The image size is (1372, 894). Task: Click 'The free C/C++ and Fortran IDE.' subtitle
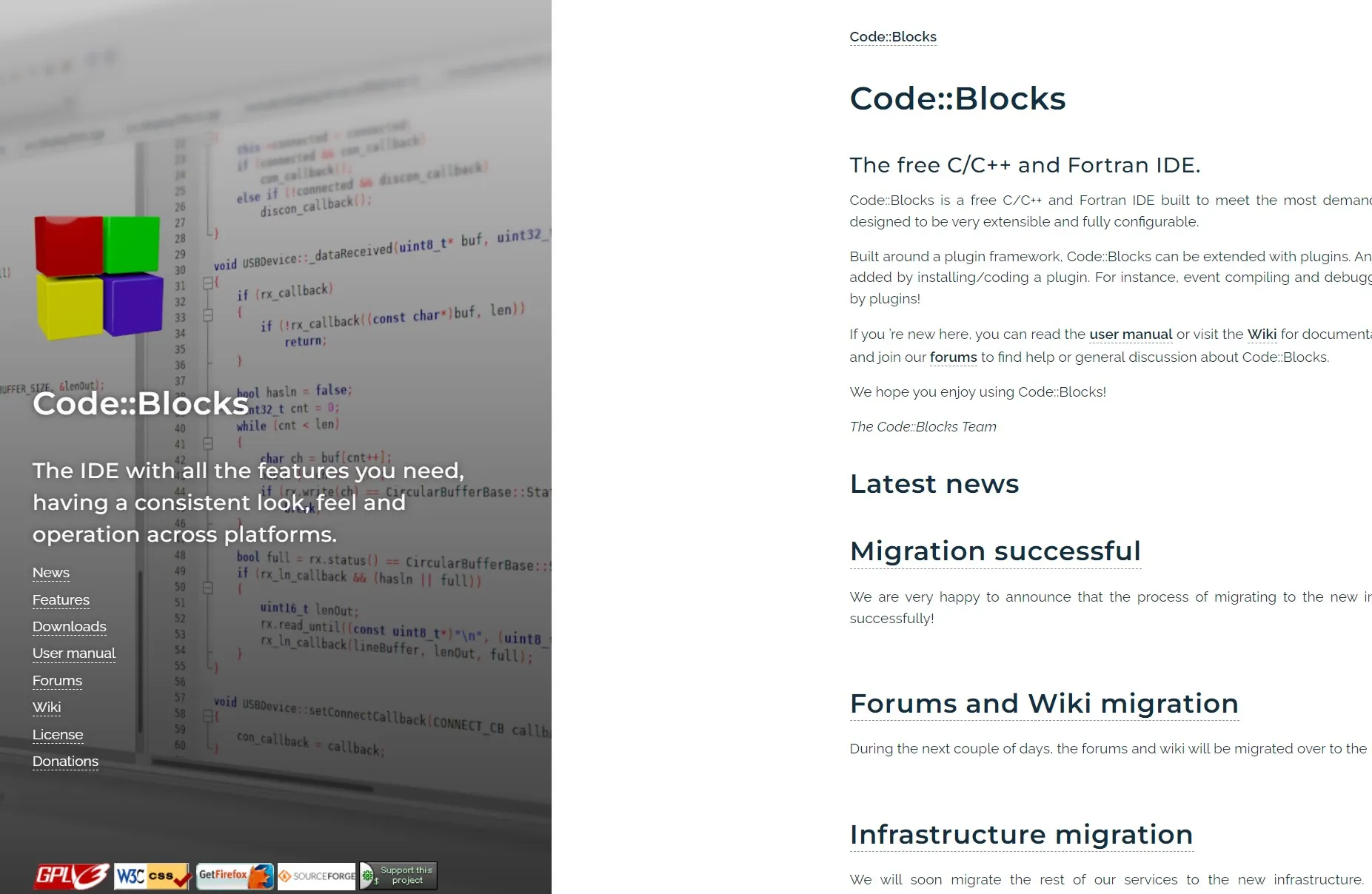coord(1025,165)
